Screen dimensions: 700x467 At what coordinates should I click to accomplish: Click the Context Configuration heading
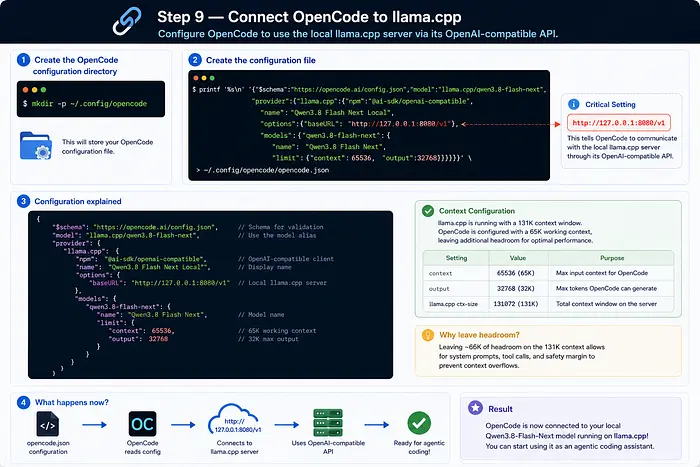477,211
